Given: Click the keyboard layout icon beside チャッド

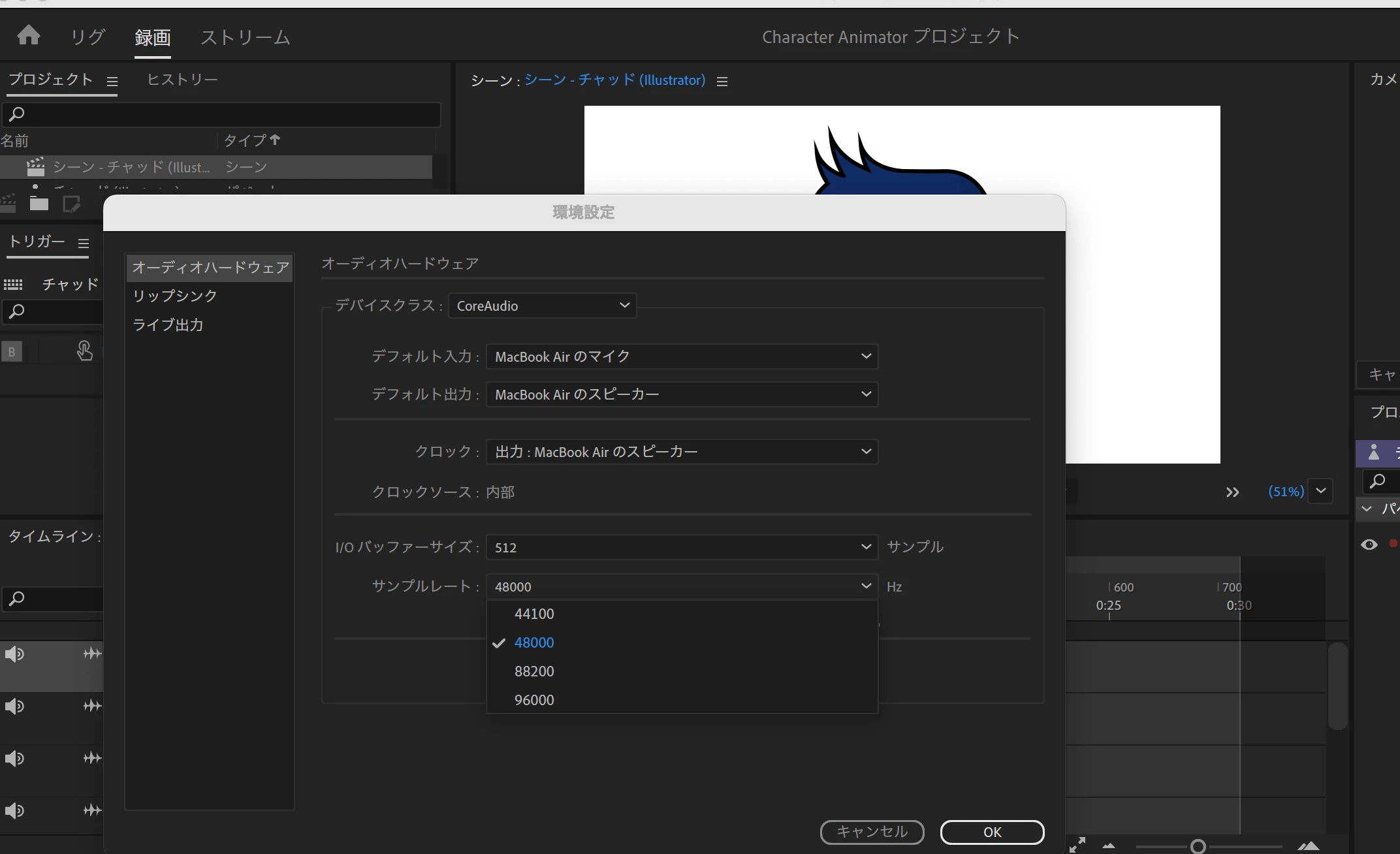Looking at the screenshot, I should [13, 285].
